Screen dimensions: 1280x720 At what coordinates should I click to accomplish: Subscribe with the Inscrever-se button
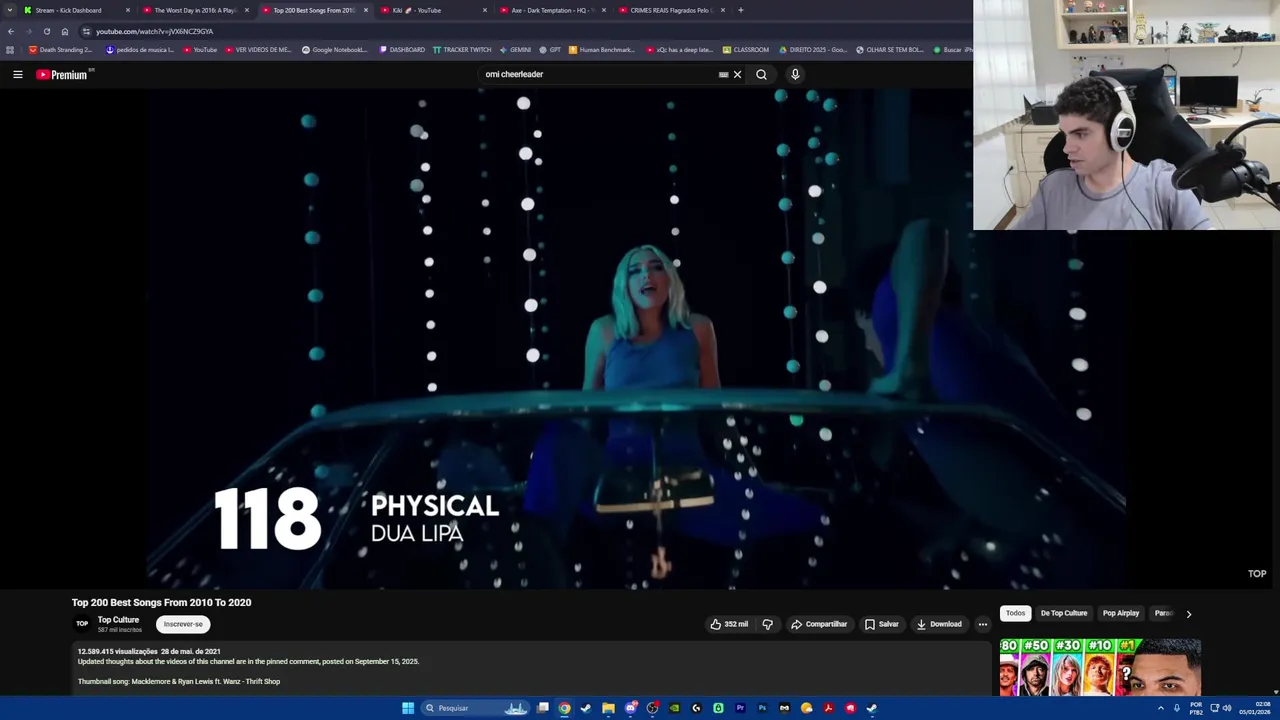(183, 624)
